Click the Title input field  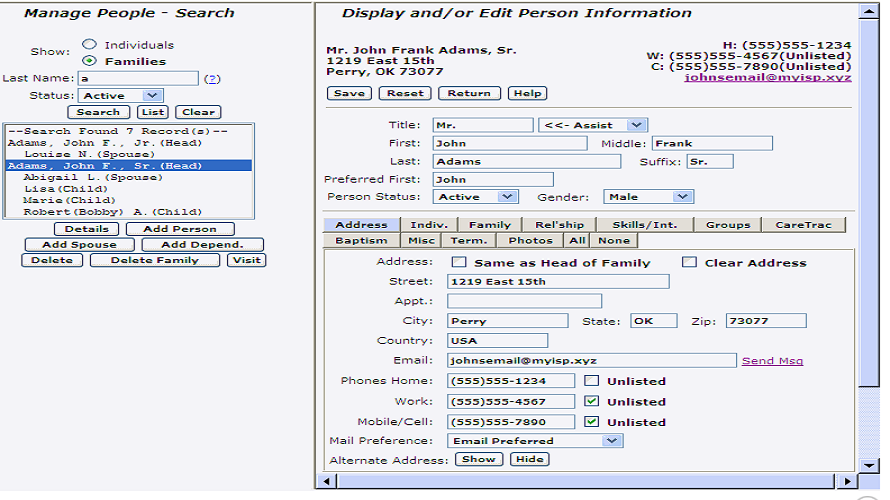point(483,125)
